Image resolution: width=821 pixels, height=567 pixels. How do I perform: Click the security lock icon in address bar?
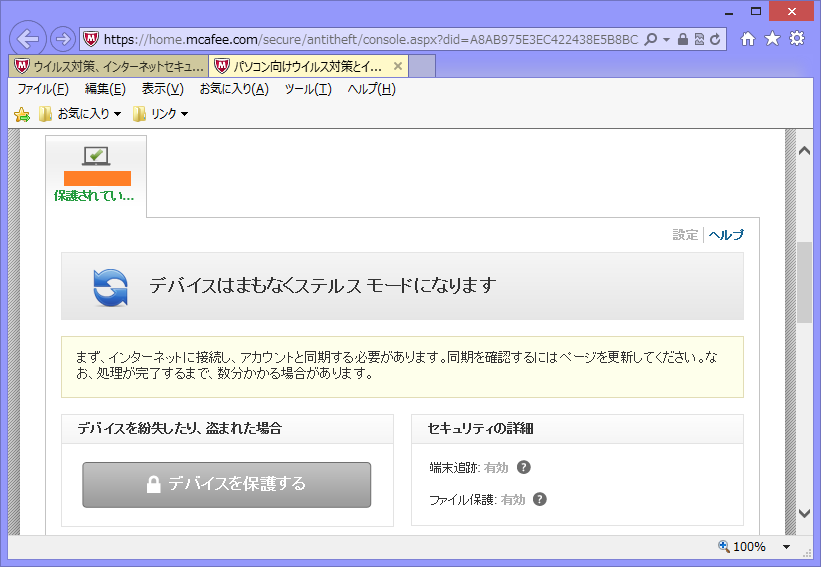pyautogui.click(x=682, y=39)
